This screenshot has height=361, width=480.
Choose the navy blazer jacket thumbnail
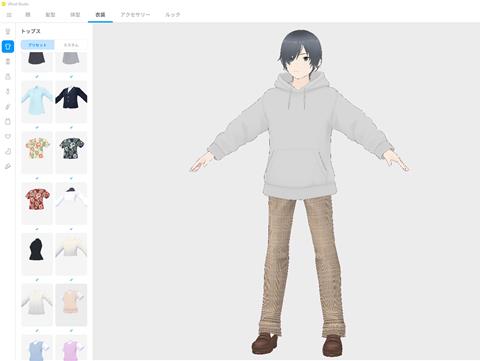click(x=71, y=102)
